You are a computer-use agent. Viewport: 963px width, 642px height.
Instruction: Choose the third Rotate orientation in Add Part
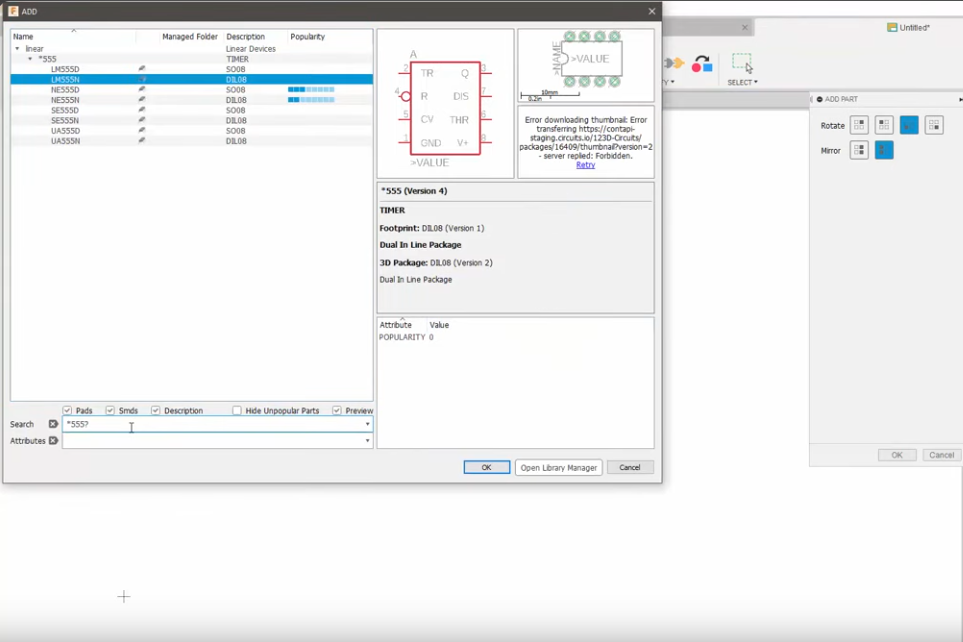[911, 125]
